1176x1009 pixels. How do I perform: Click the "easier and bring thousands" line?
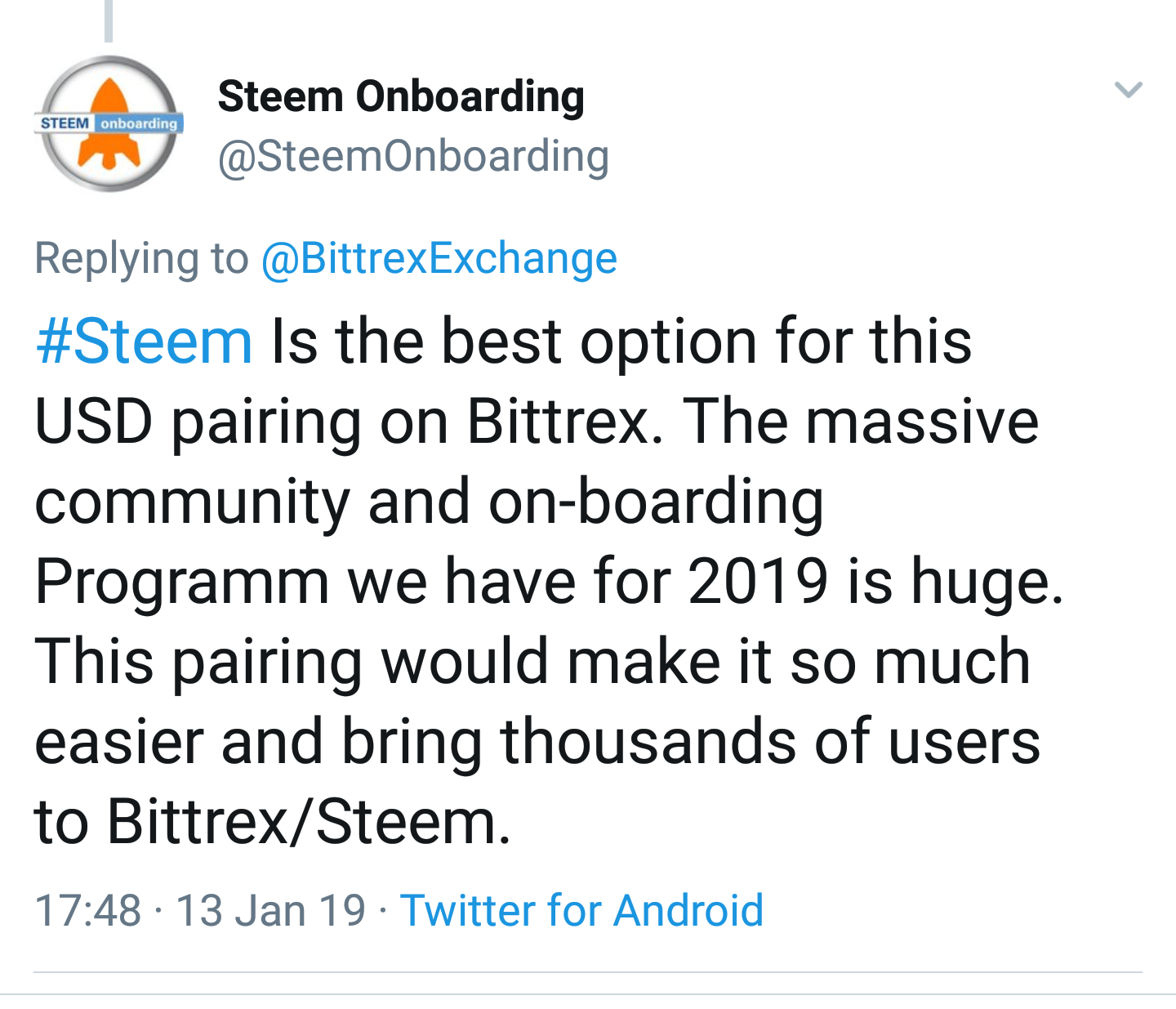coord(537,742)
